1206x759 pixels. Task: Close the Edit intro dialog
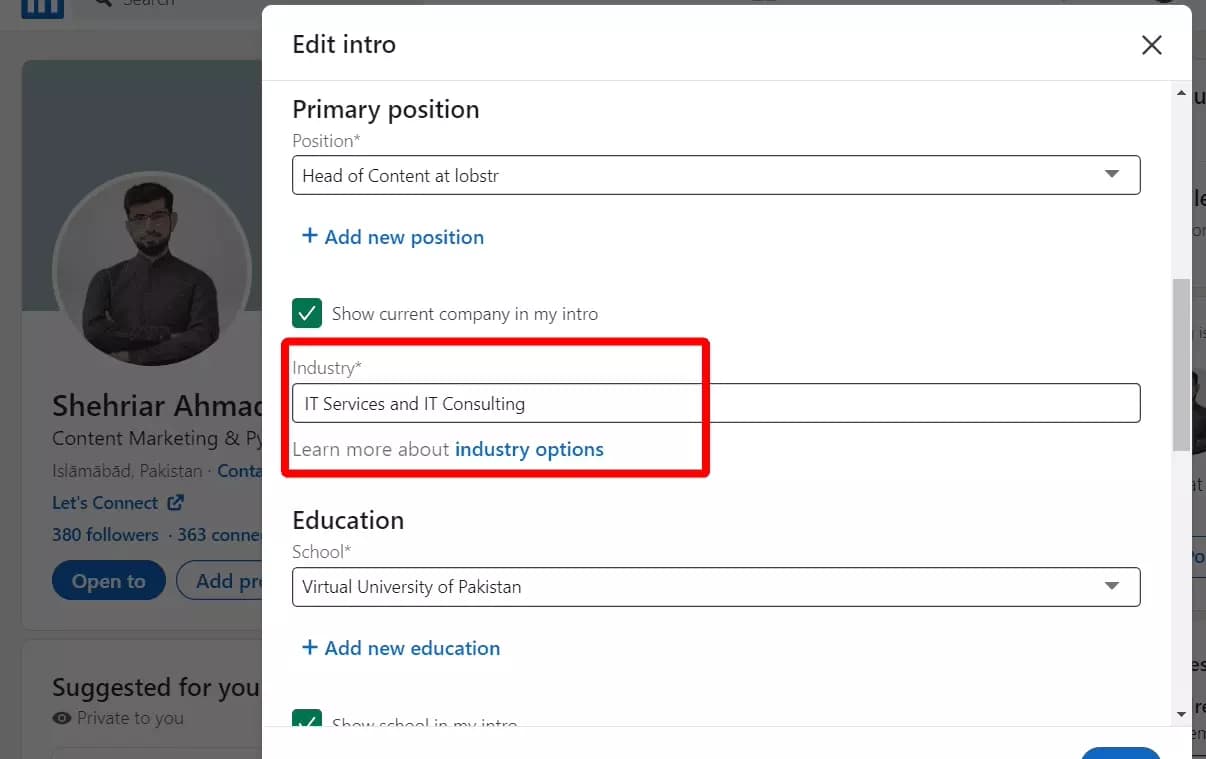tap(1152, 45)
